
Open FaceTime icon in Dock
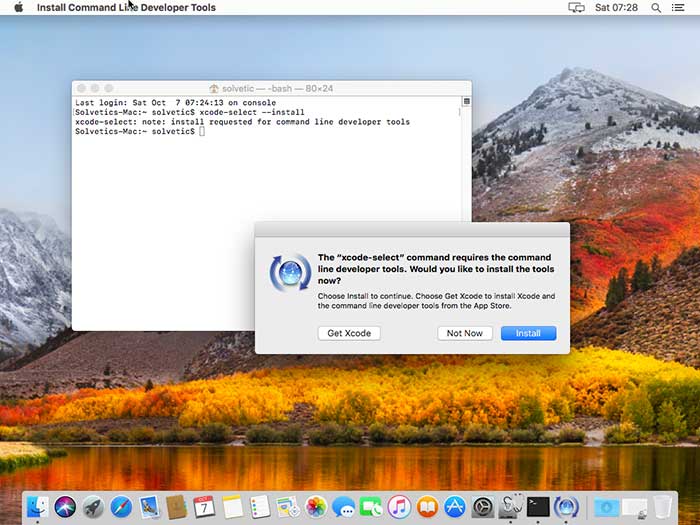click(371, 507)
